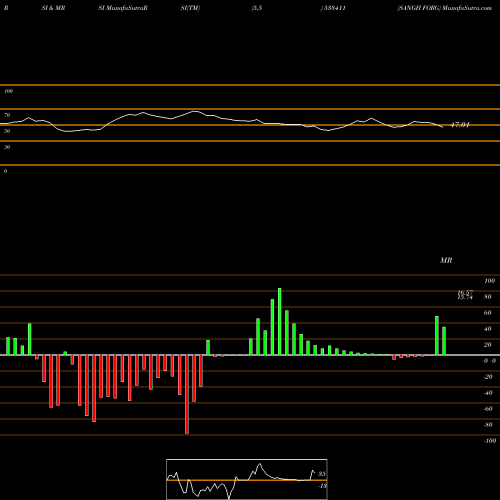Click the MR axis label -20
This screenshot has height=500, width=500.
488,377
